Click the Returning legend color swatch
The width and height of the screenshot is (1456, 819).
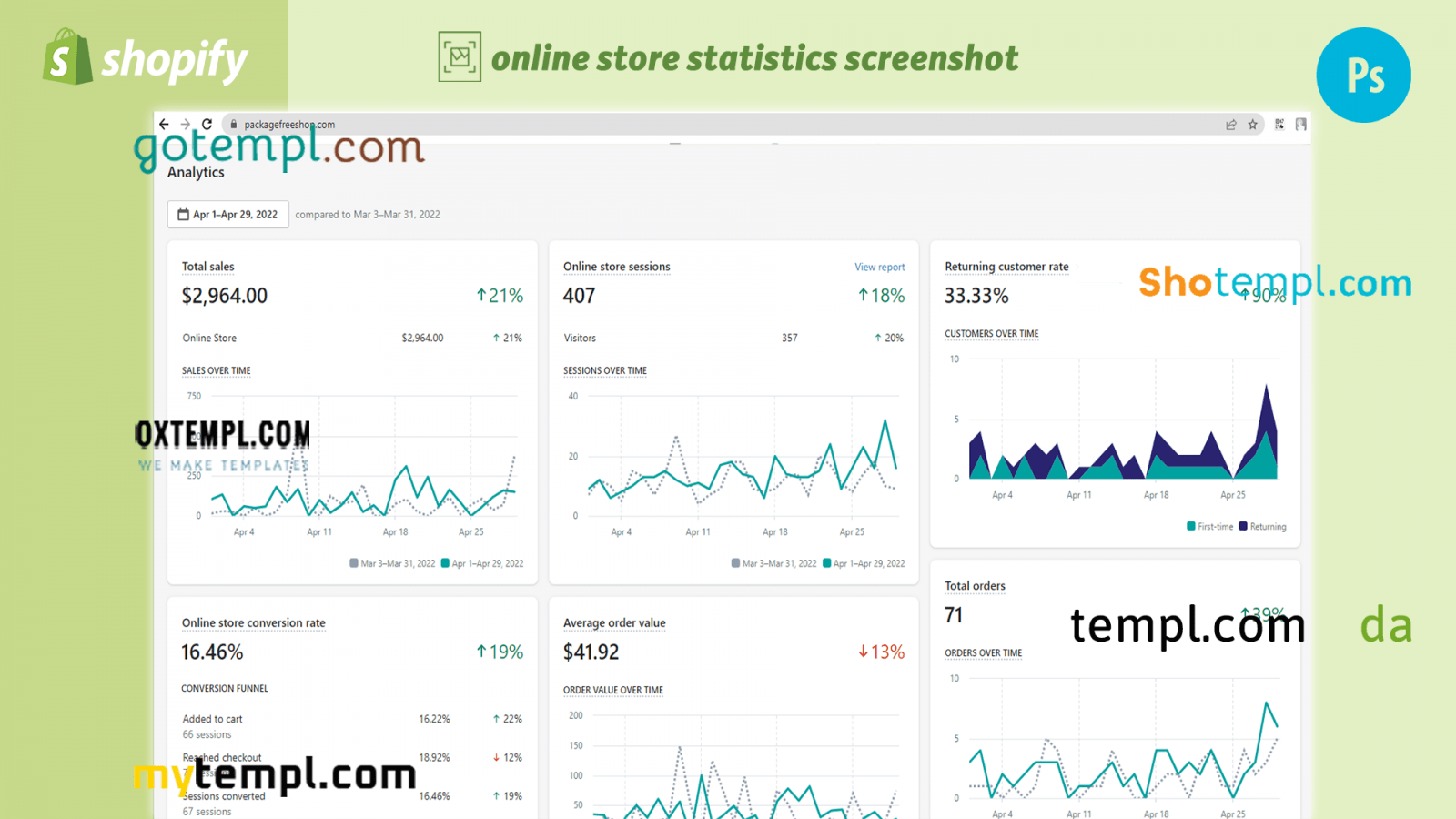pyautogui.click(x=1243, y=526)
